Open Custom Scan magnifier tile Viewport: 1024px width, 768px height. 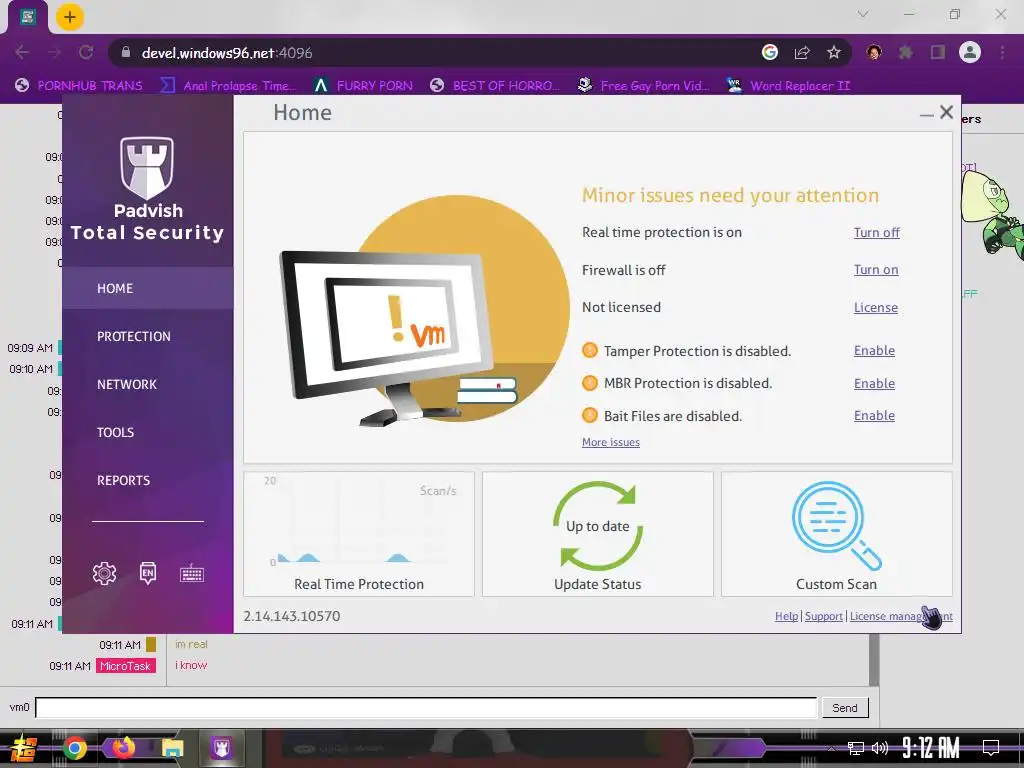coord(837,534)
